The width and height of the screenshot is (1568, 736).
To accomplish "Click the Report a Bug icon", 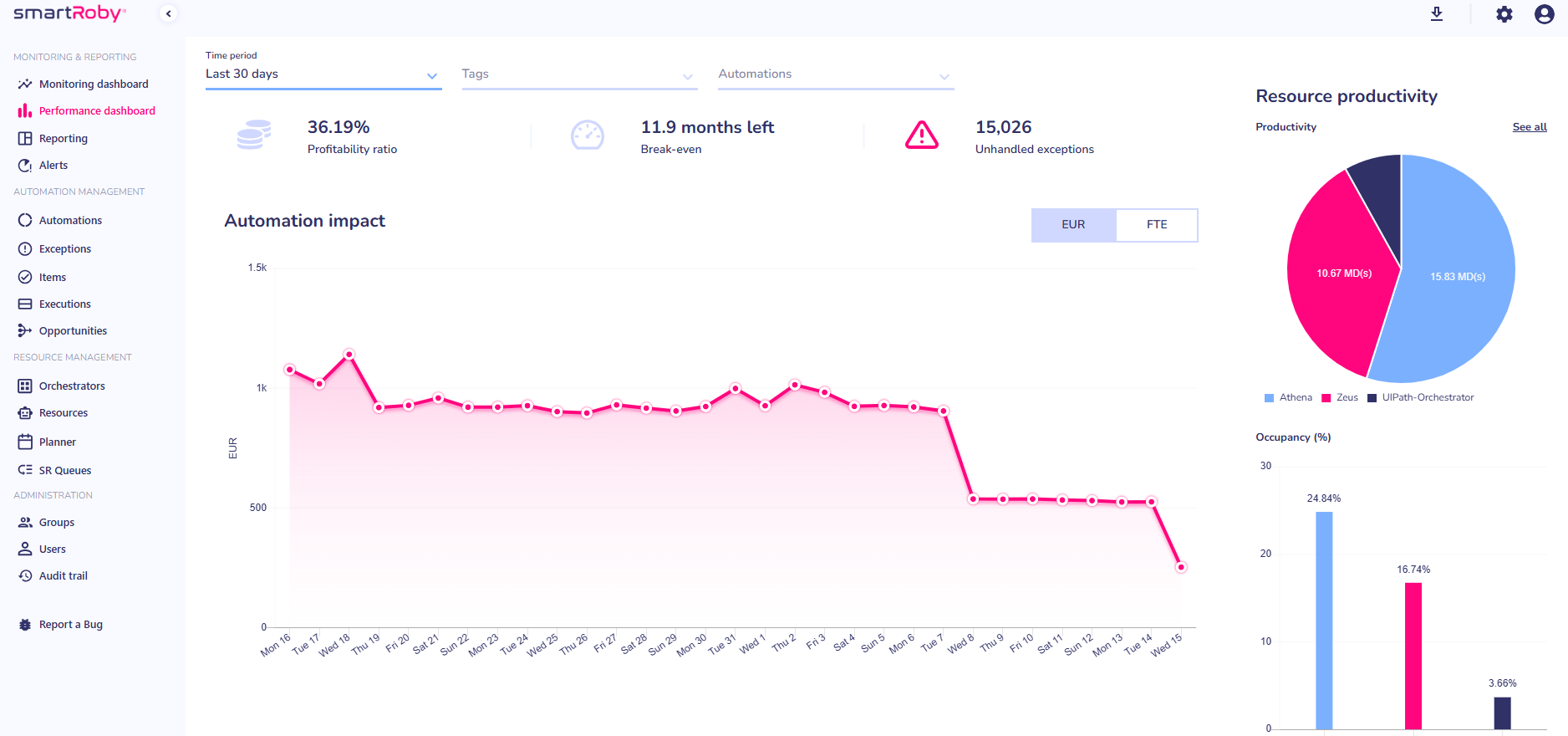I will tap(25, 625).
